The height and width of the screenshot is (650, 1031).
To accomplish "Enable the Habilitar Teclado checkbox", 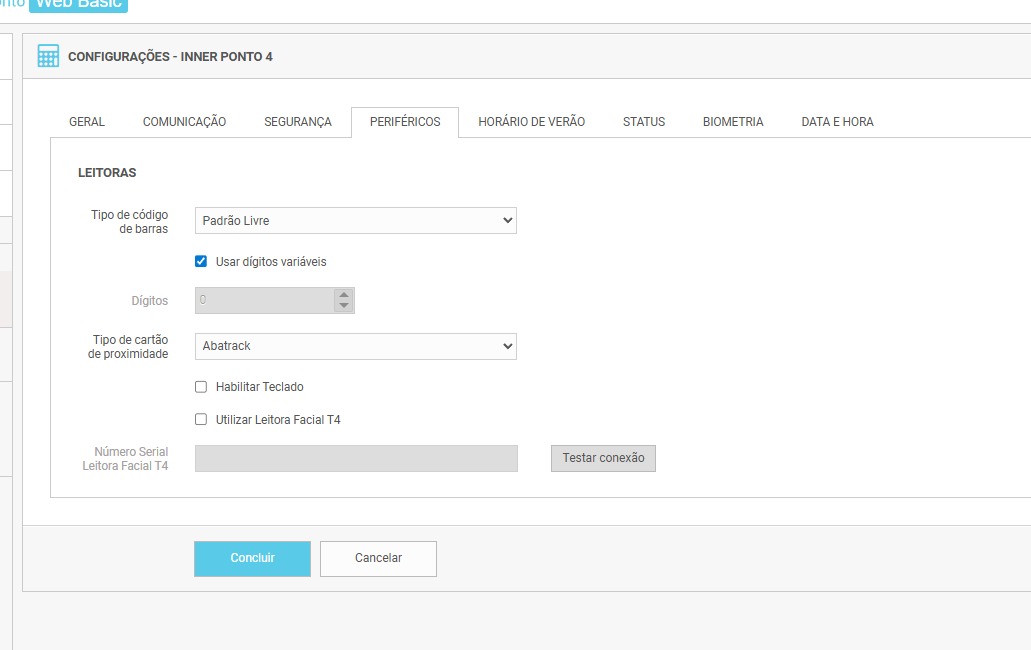I will (x=201, y=387).
